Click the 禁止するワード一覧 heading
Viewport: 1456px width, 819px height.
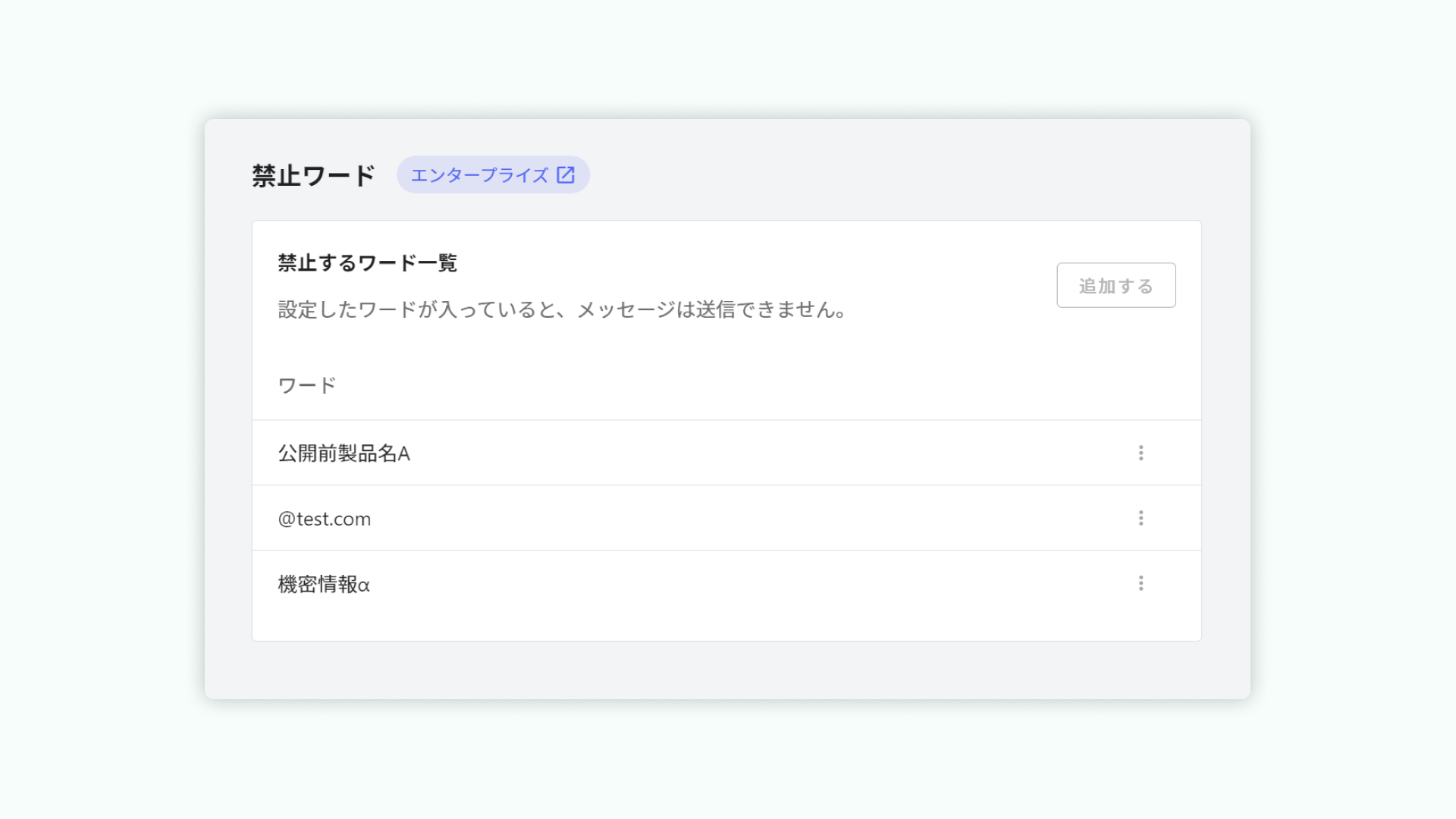tap(366, 263)
